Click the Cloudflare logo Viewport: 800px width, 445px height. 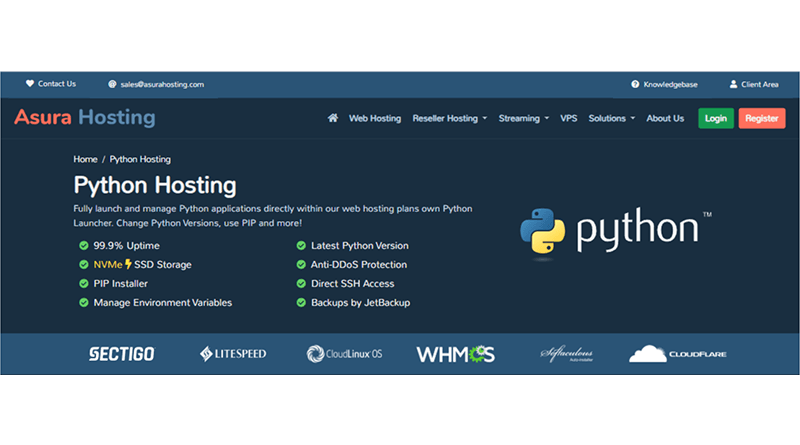coord(678,354)
